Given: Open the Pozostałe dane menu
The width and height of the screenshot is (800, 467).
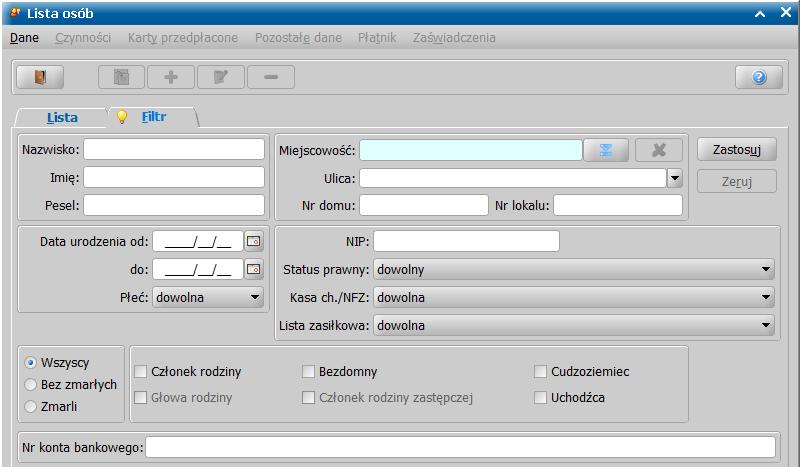Looking at the screenshot, I should coord(298,38).
